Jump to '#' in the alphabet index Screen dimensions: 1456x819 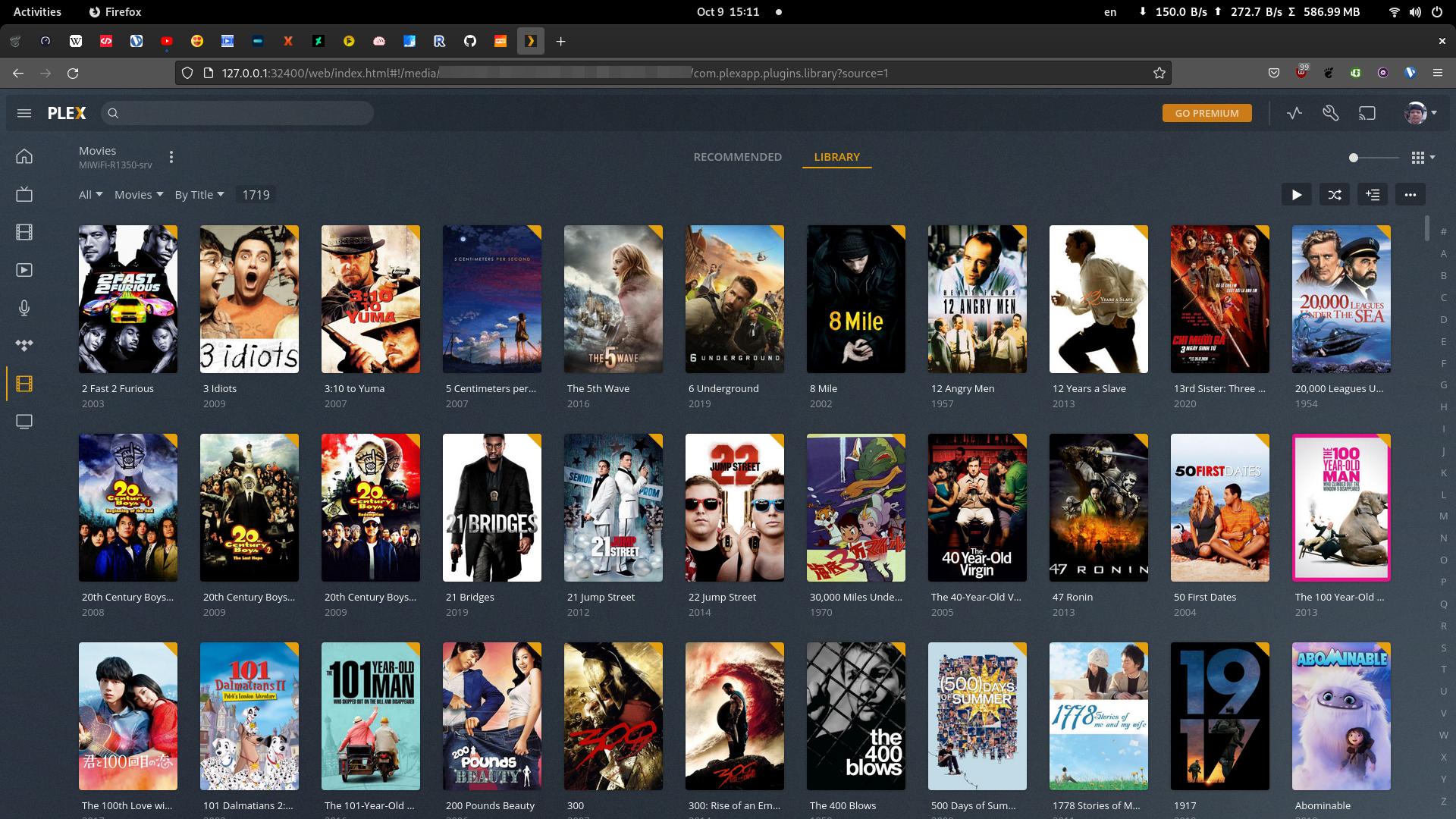tap(1444, 231)
